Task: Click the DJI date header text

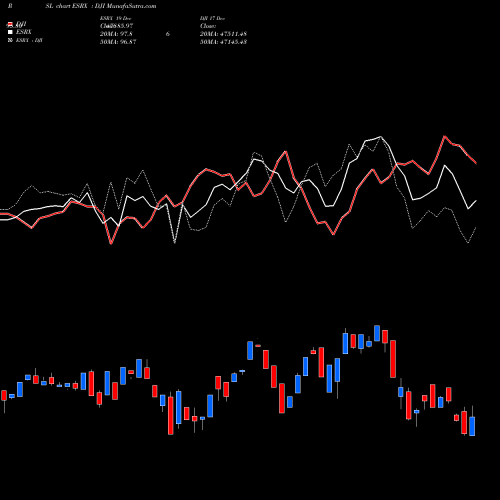Action: [x=212, y=18]
